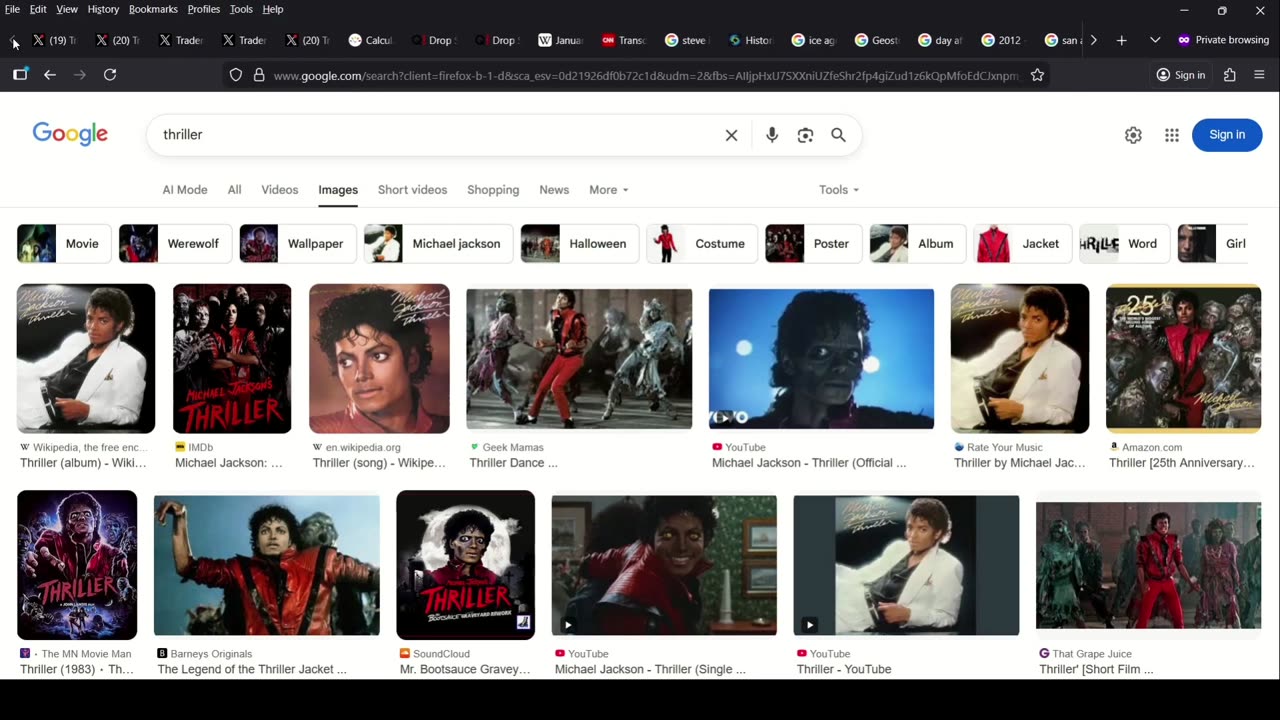Open a new tab with the plus icon
This screenshot has width=1280, height=720.
pos(1121,40)
